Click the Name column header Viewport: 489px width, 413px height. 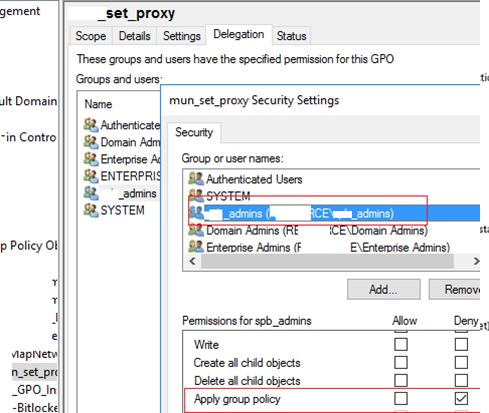[x=98, y=104]
